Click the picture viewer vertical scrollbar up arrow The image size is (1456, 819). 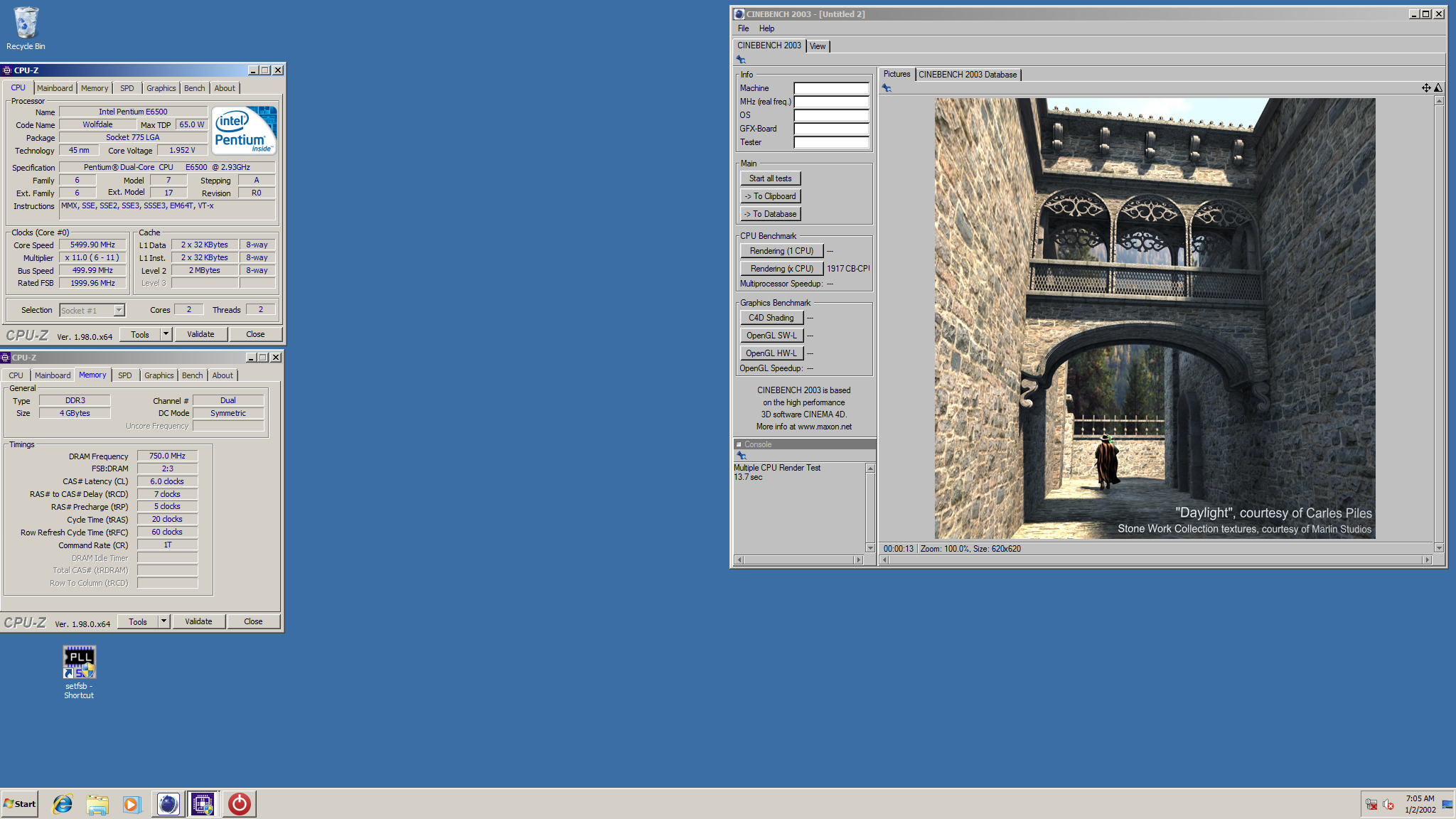pos(1439,102)
